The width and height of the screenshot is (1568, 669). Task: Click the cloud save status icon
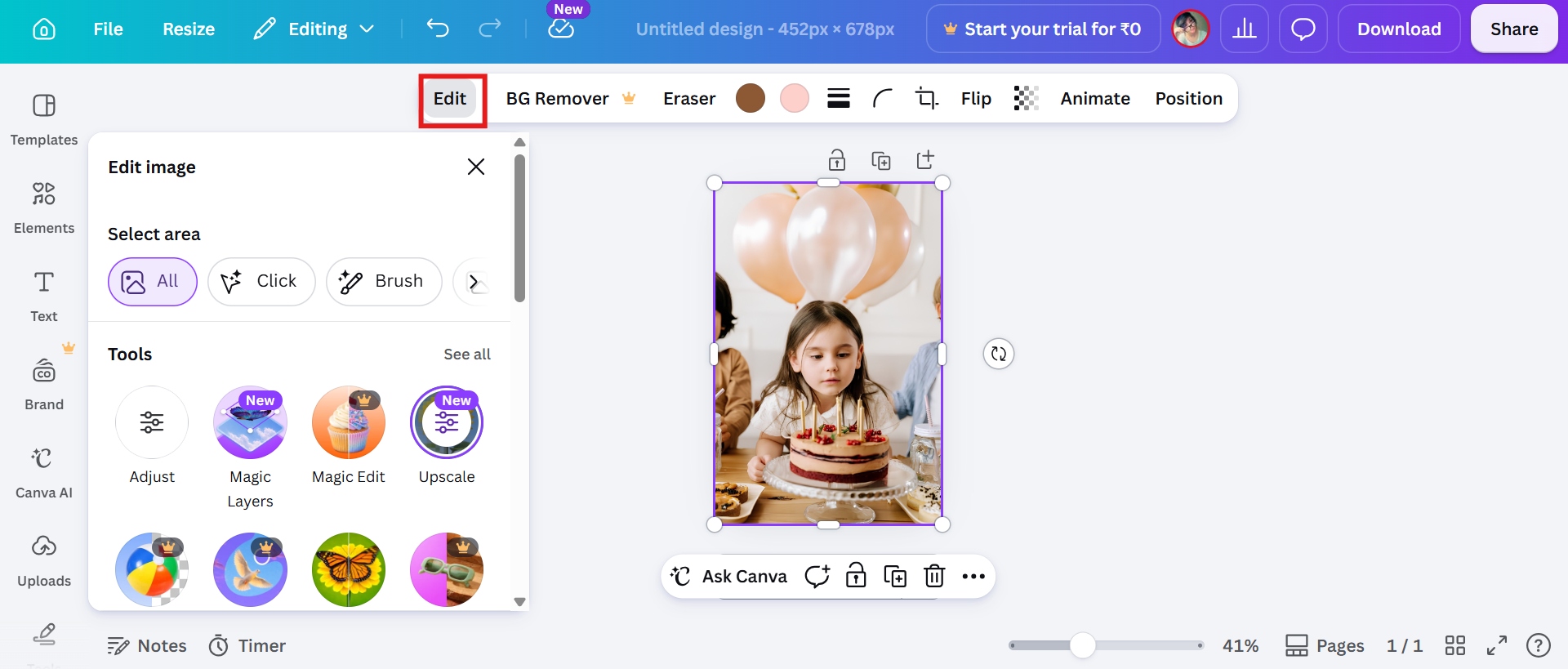tap(561, 29)
